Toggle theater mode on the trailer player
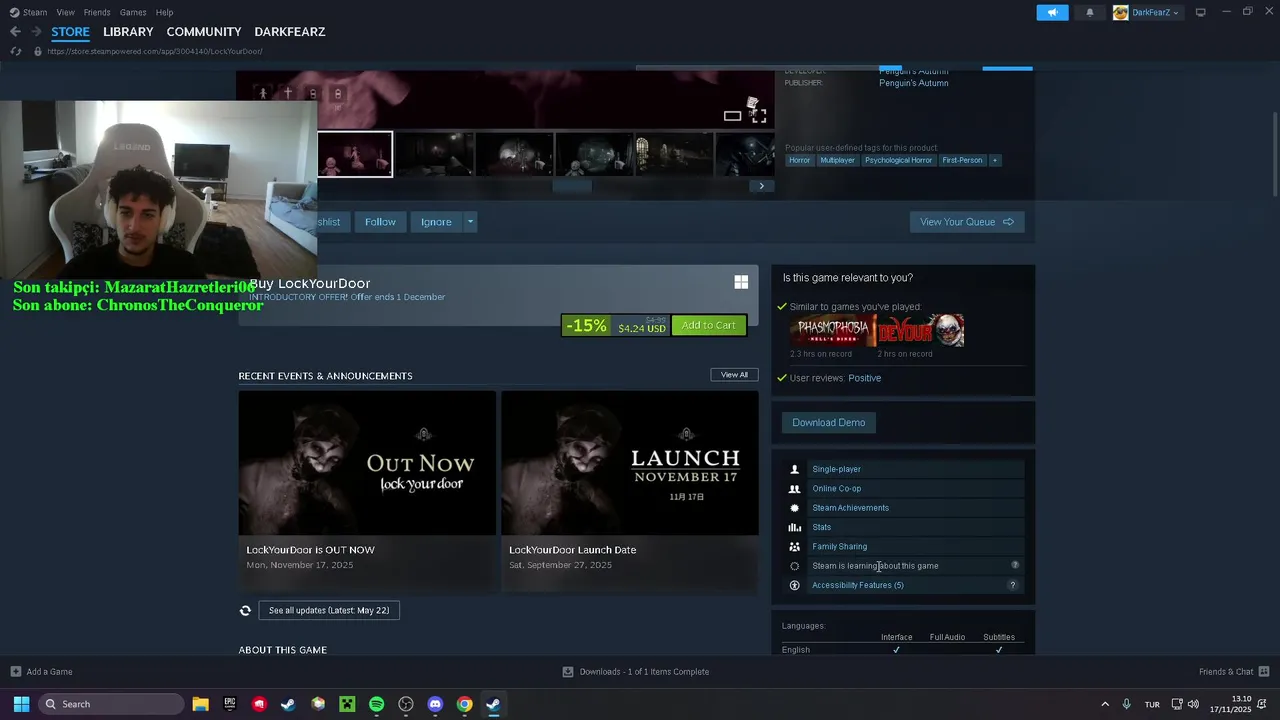 pyautogui.click(x=733, y=116)
